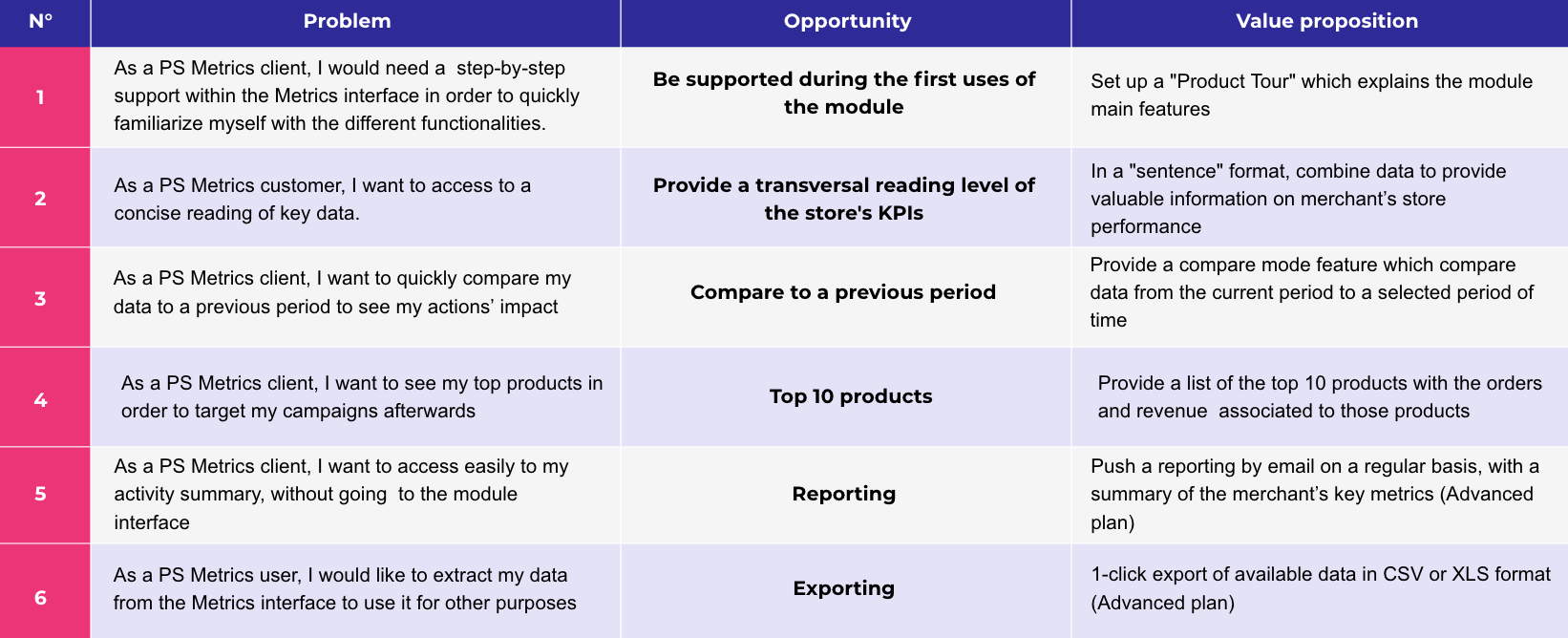Select row number 6 pink cell
The width and height of the screenshot is (1568, 638).
pyautogui.click(x=41, y=598)
